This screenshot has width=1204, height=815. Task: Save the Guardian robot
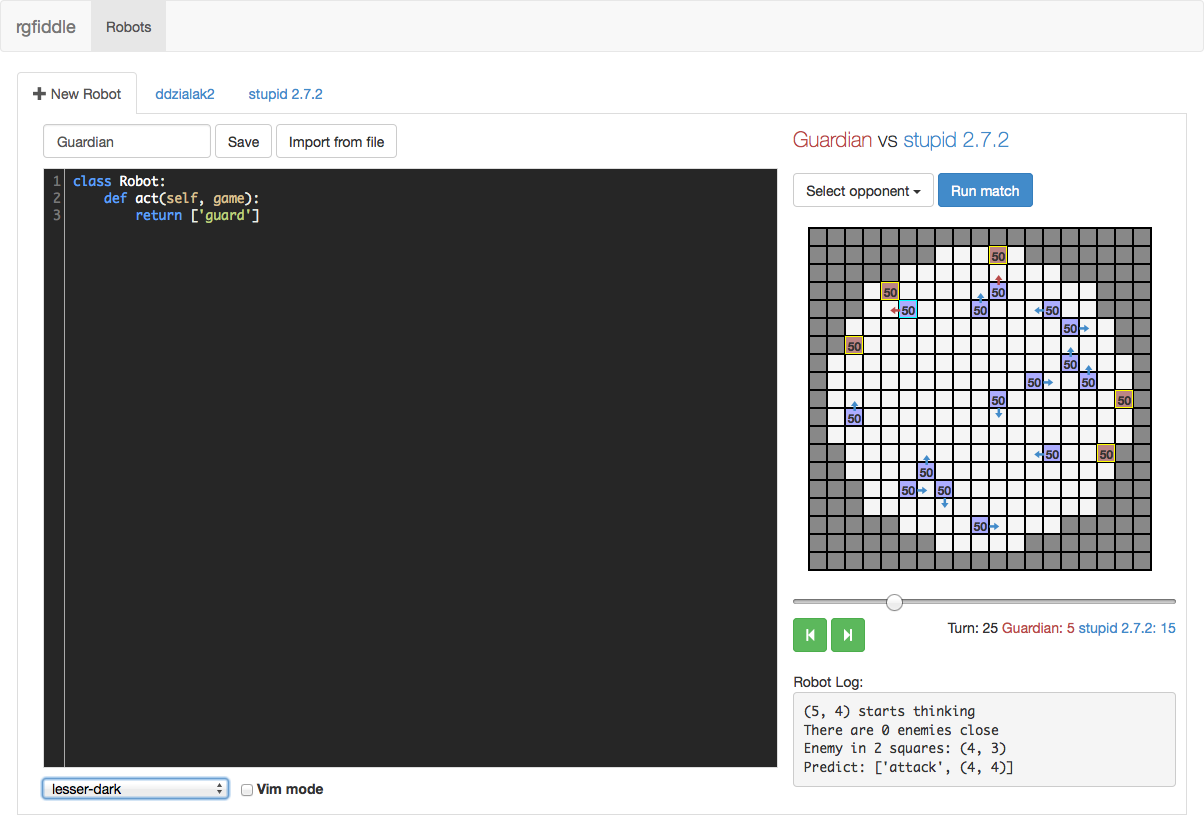(243, 142)
